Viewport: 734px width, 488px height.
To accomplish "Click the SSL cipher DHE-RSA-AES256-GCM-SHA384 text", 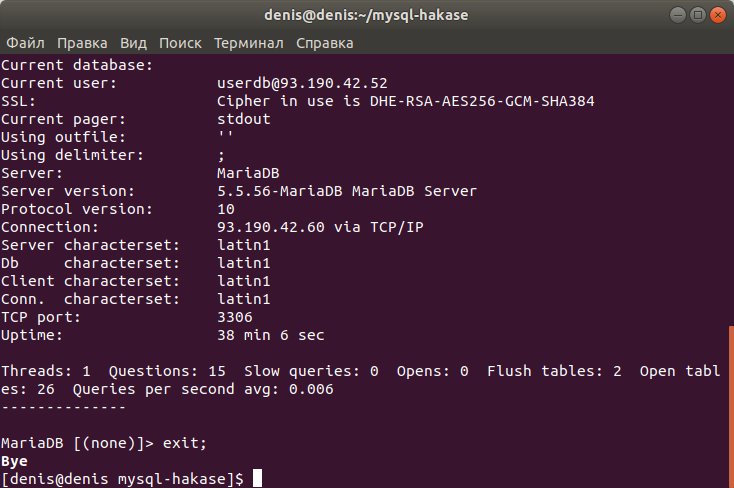I will [x=482, y=101].
